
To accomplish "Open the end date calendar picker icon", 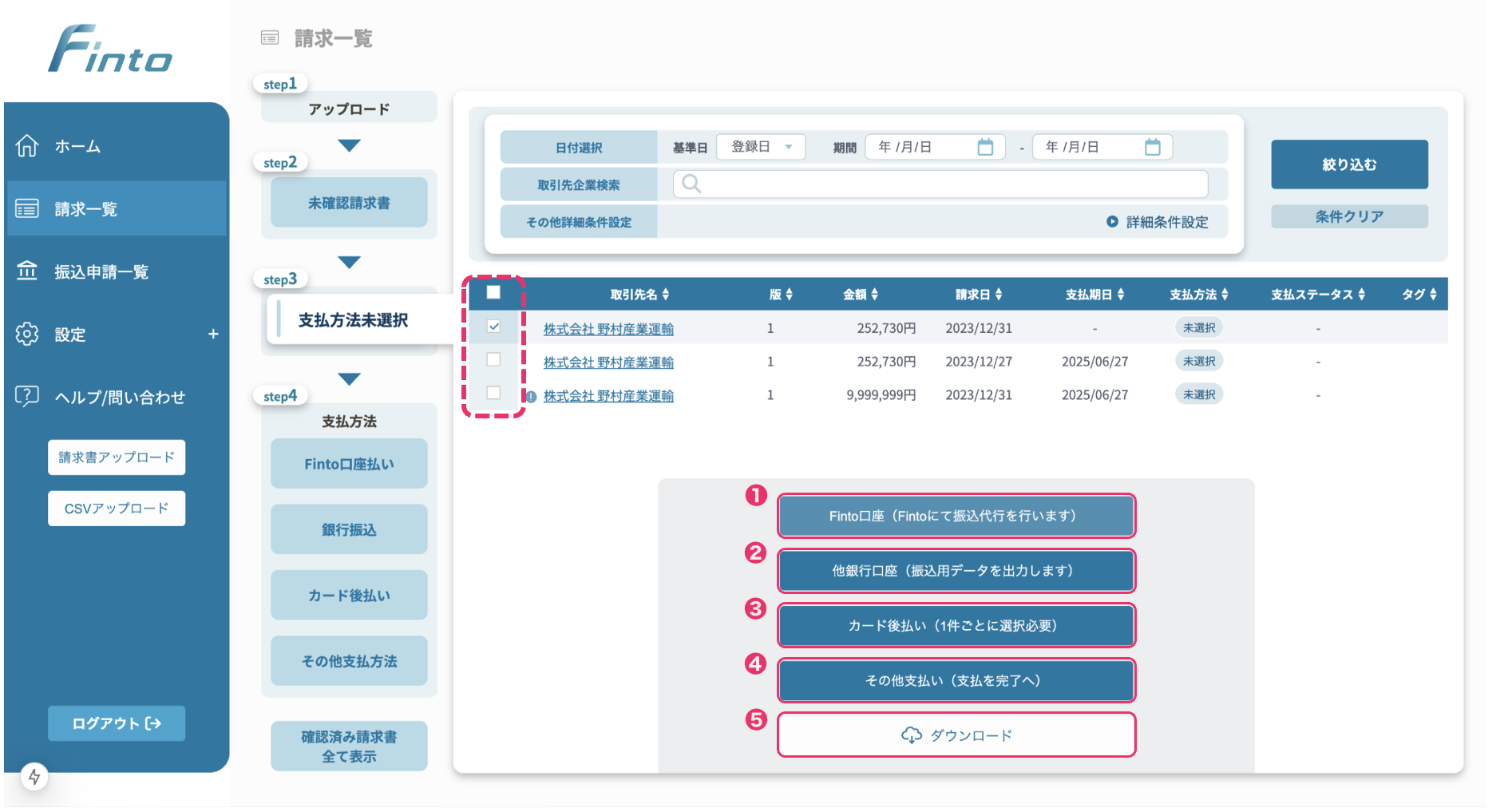I will pos(1152,147).
